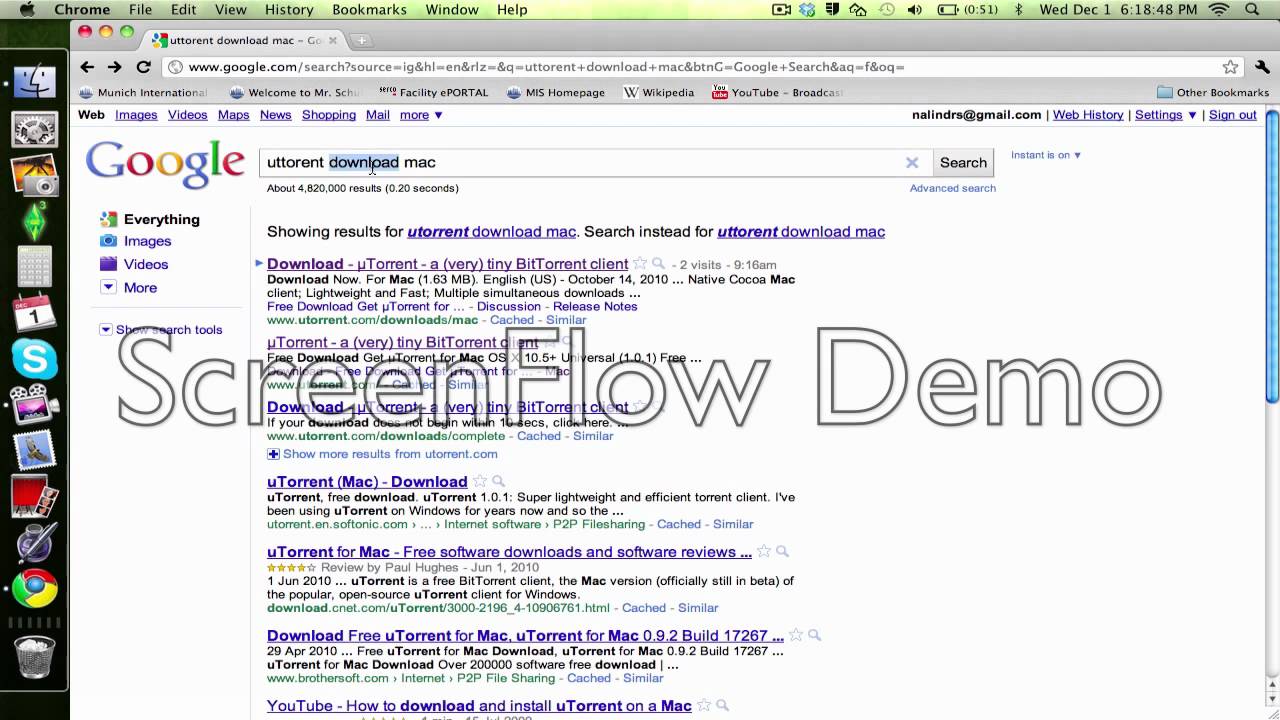
Task: Star the uTorrent (Mac) - Download result
Action: (x=480, y=482)
